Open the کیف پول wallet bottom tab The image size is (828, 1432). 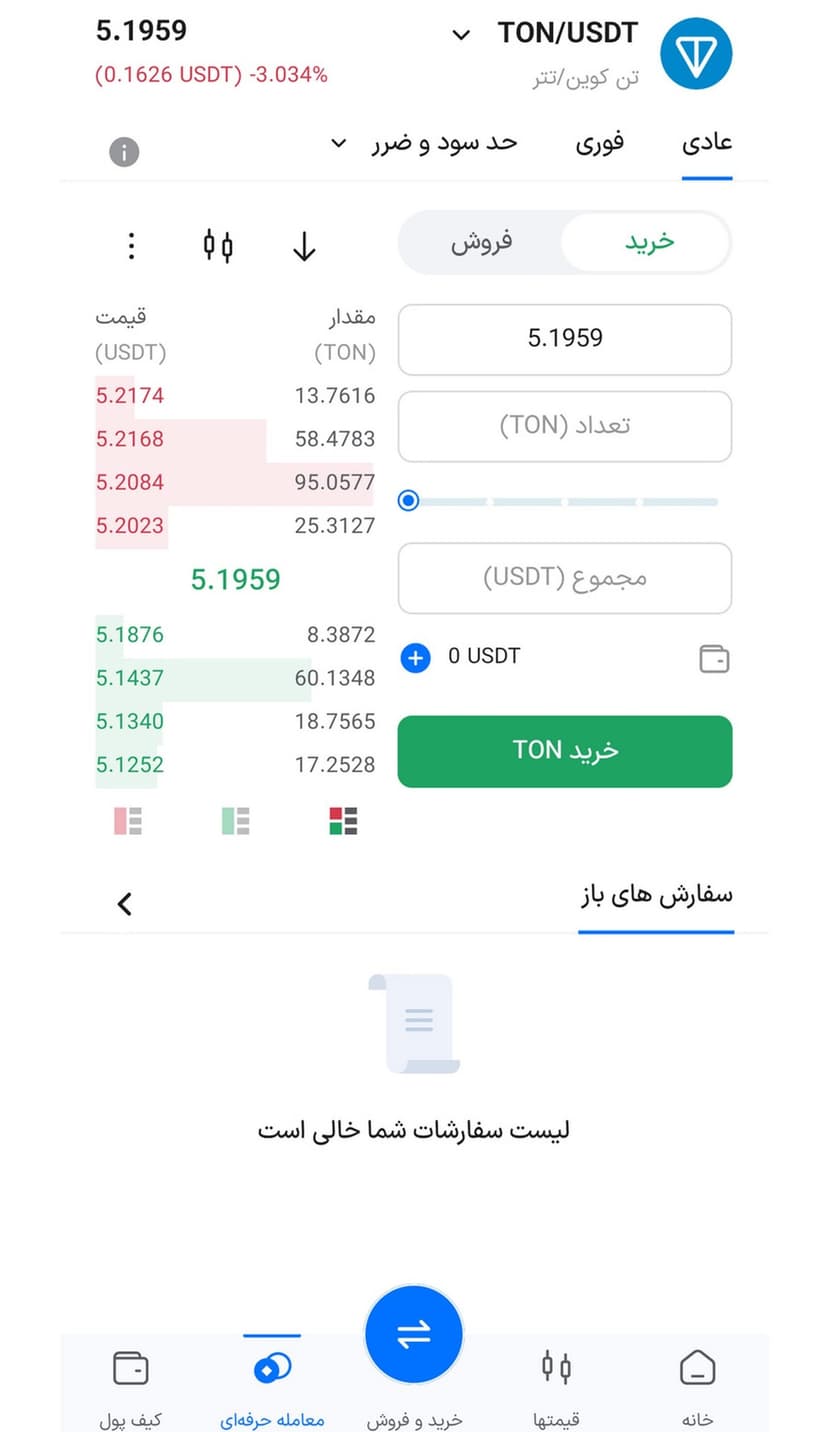[130, 1385]
